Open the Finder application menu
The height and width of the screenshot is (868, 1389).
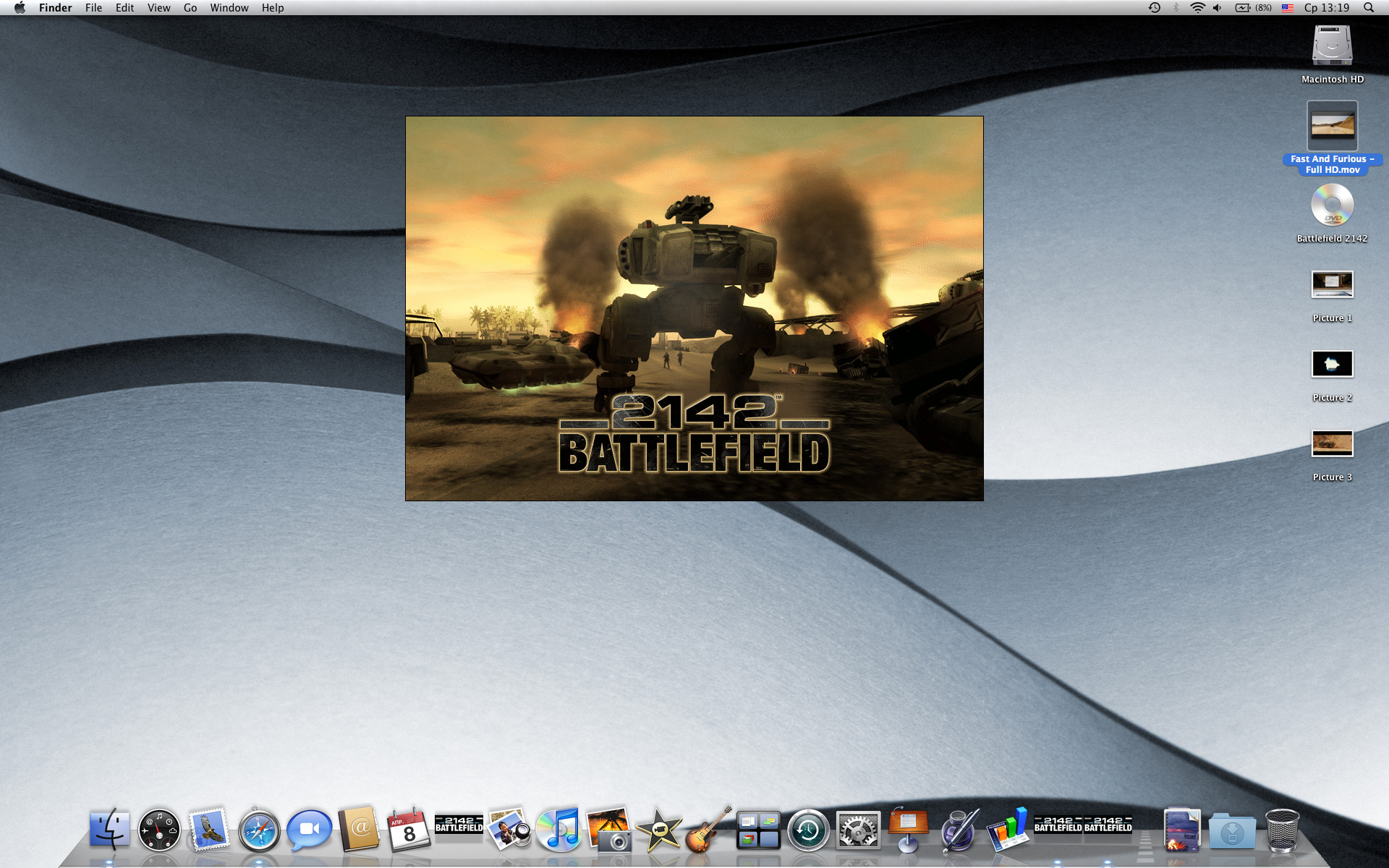coord(55,8)
